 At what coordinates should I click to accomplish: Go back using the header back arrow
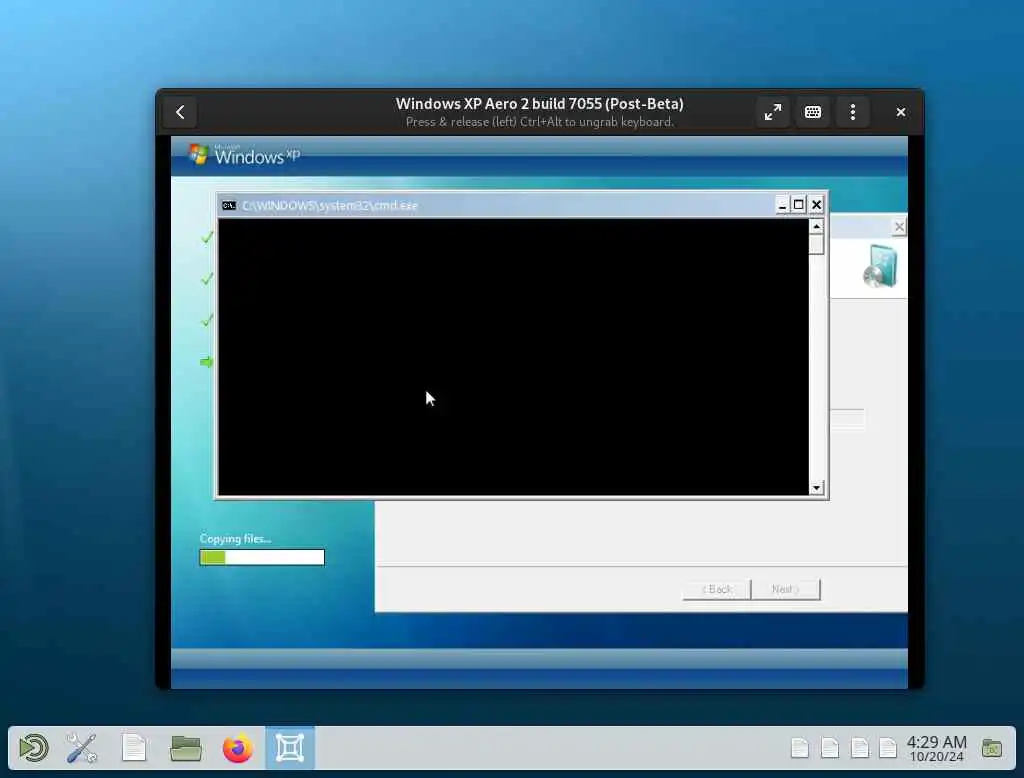point(180,112)
